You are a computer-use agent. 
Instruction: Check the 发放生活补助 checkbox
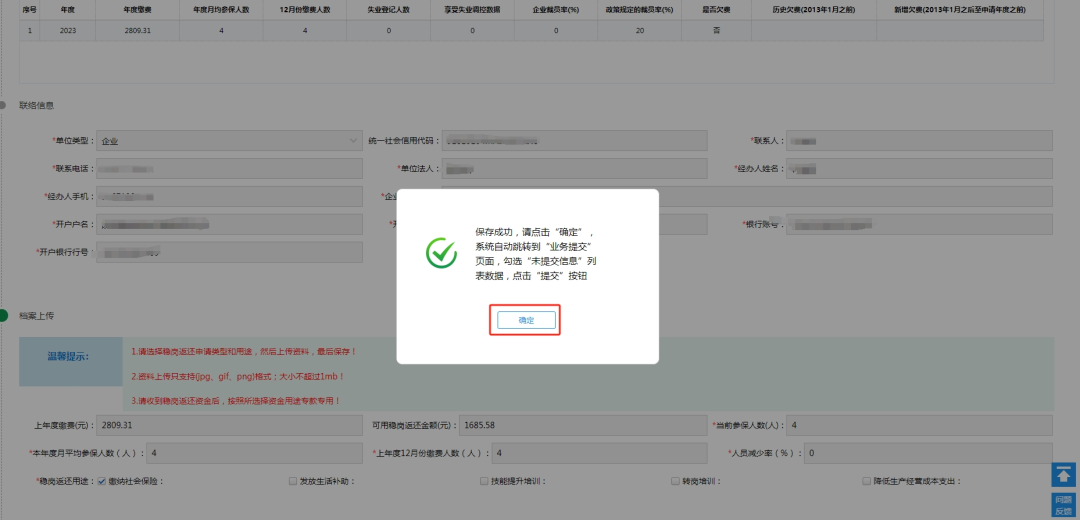[x=293, y=481]
